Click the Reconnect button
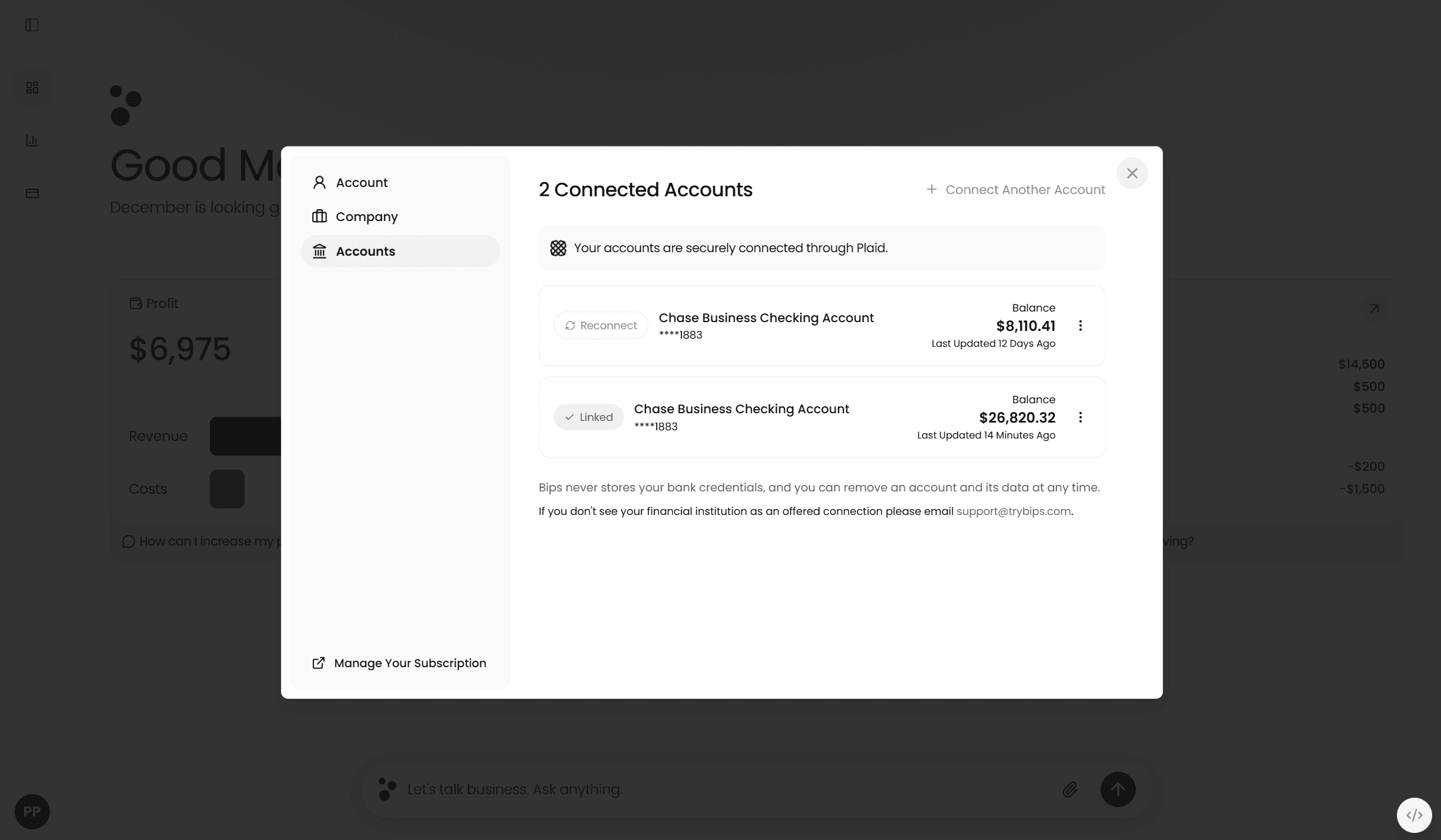Screen dimensions: 1441x840 (x=601, y=325)
